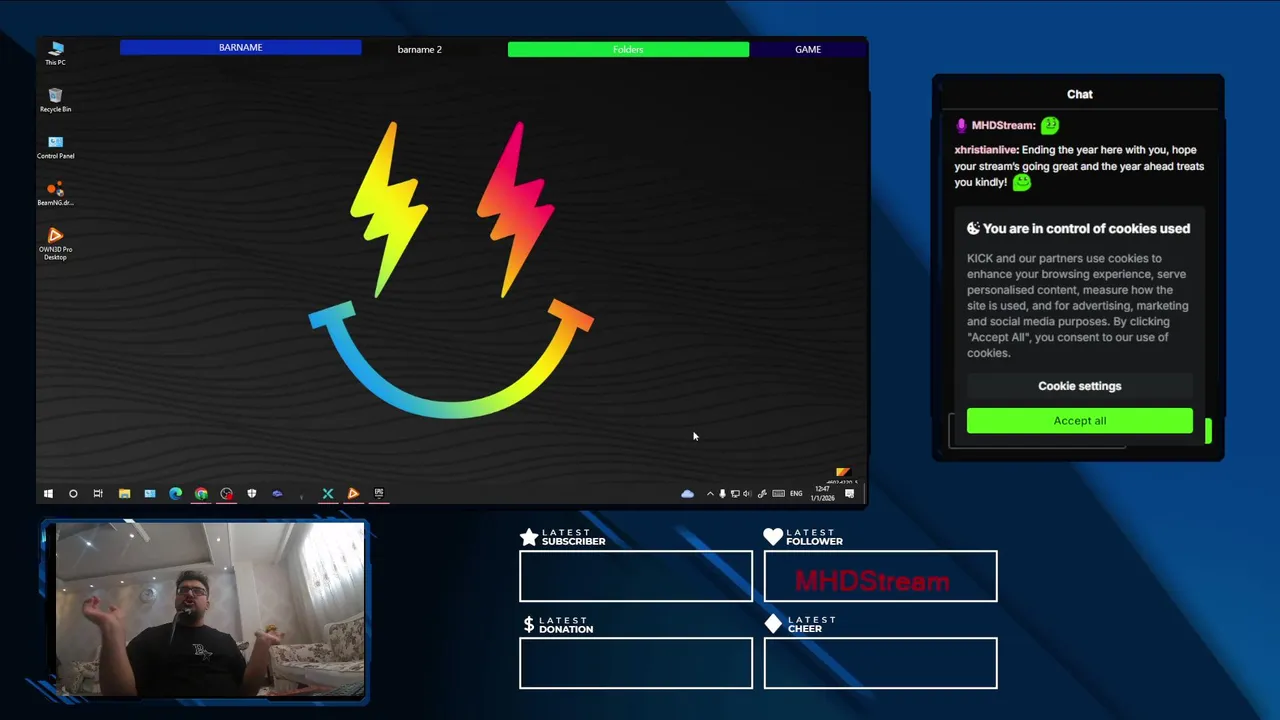Click the green smiley emote after xhristianlive's message
The width and height of the screenshot is (1280, 720).
coord(1021,182)
